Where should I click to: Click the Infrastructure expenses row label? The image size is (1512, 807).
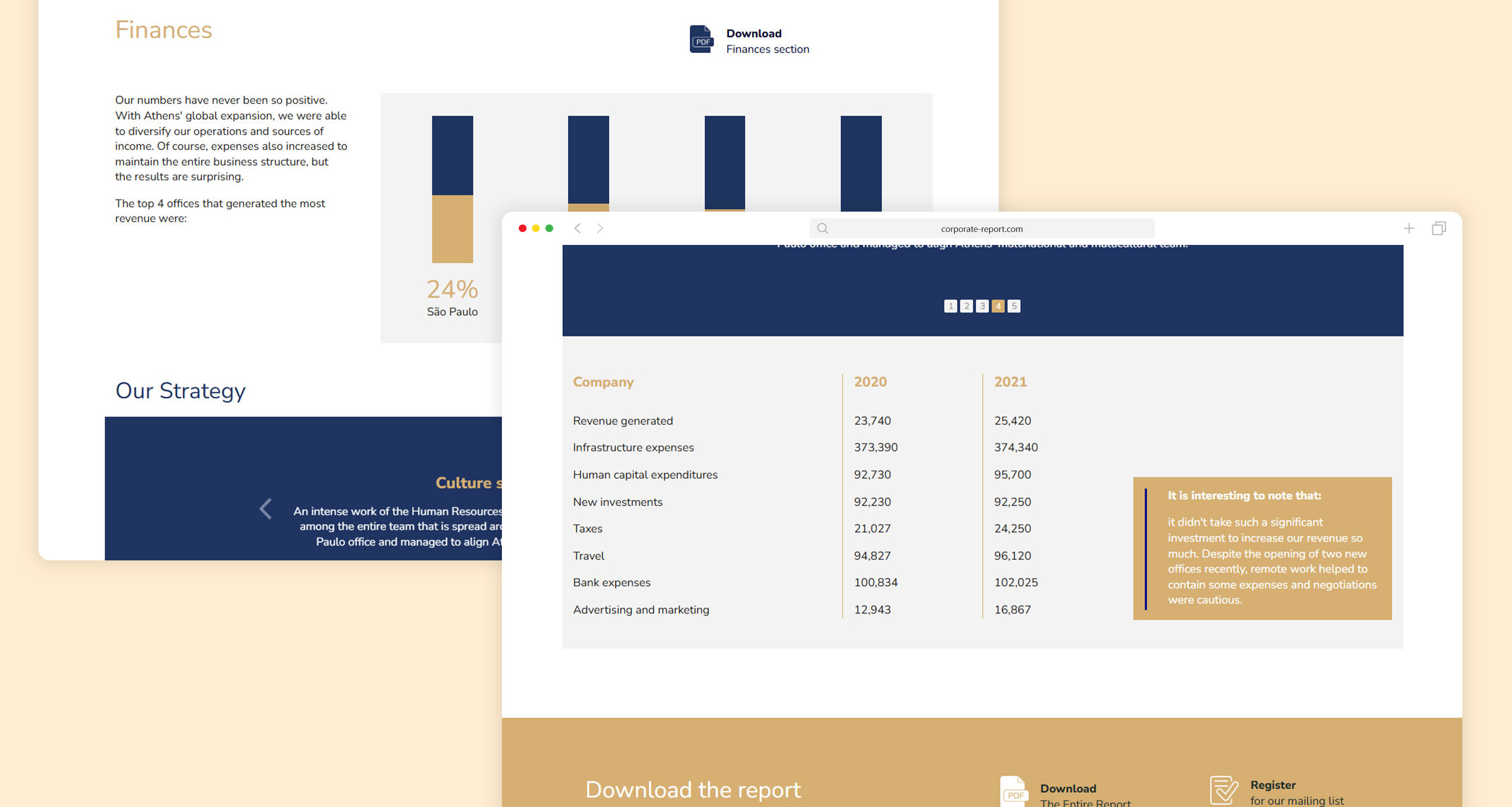click(633, 448)
